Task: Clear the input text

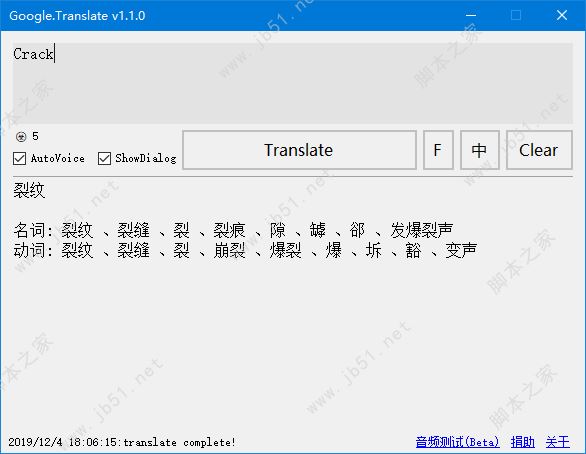Action: click(x=539, y=150)
